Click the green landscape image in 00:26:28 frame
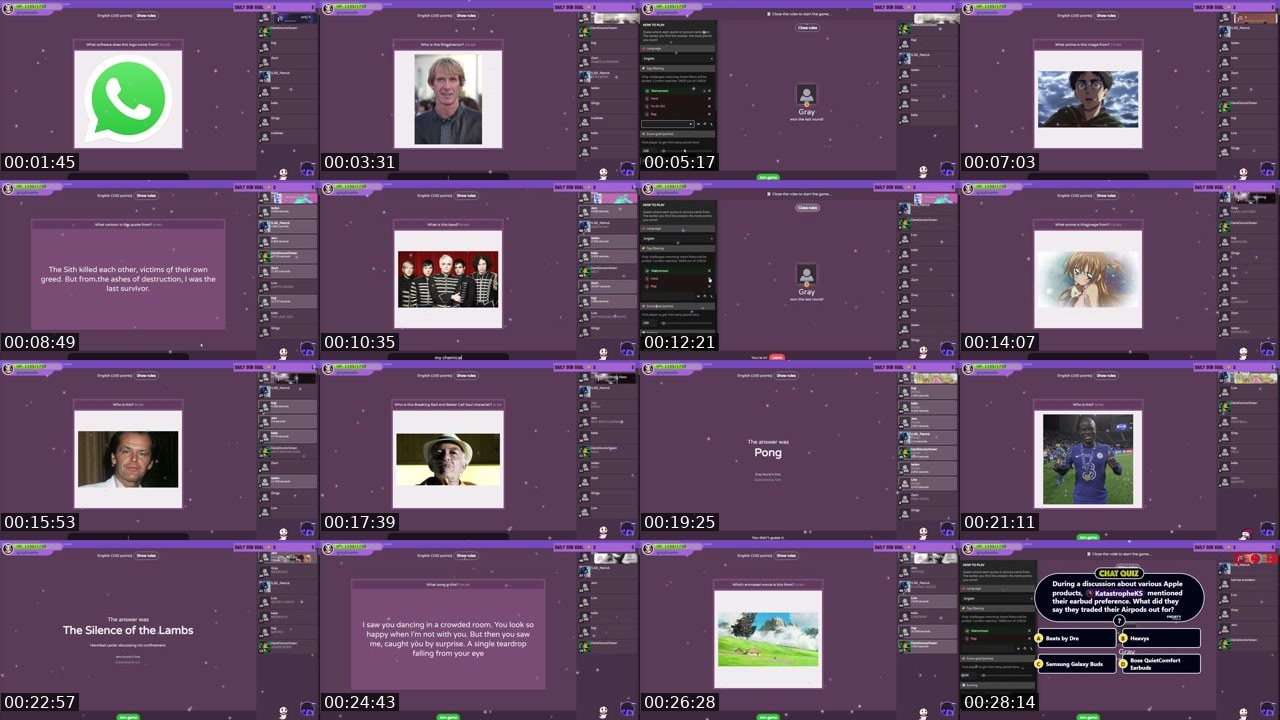 tap(768, 639)
